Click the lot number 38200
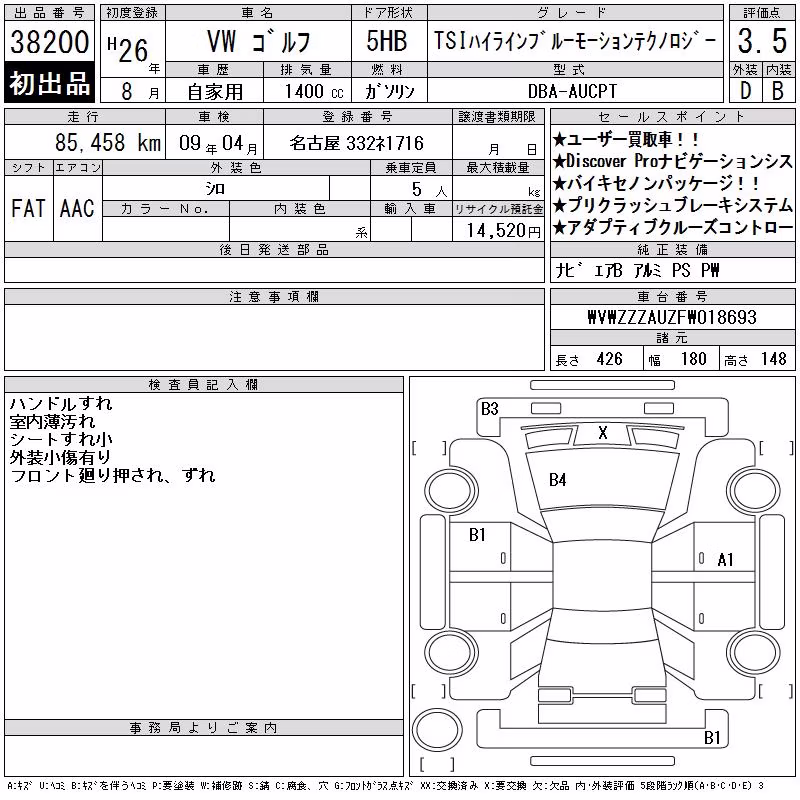Screen dimensions: 800x800 pyautogui.click(x=49, y=41)
